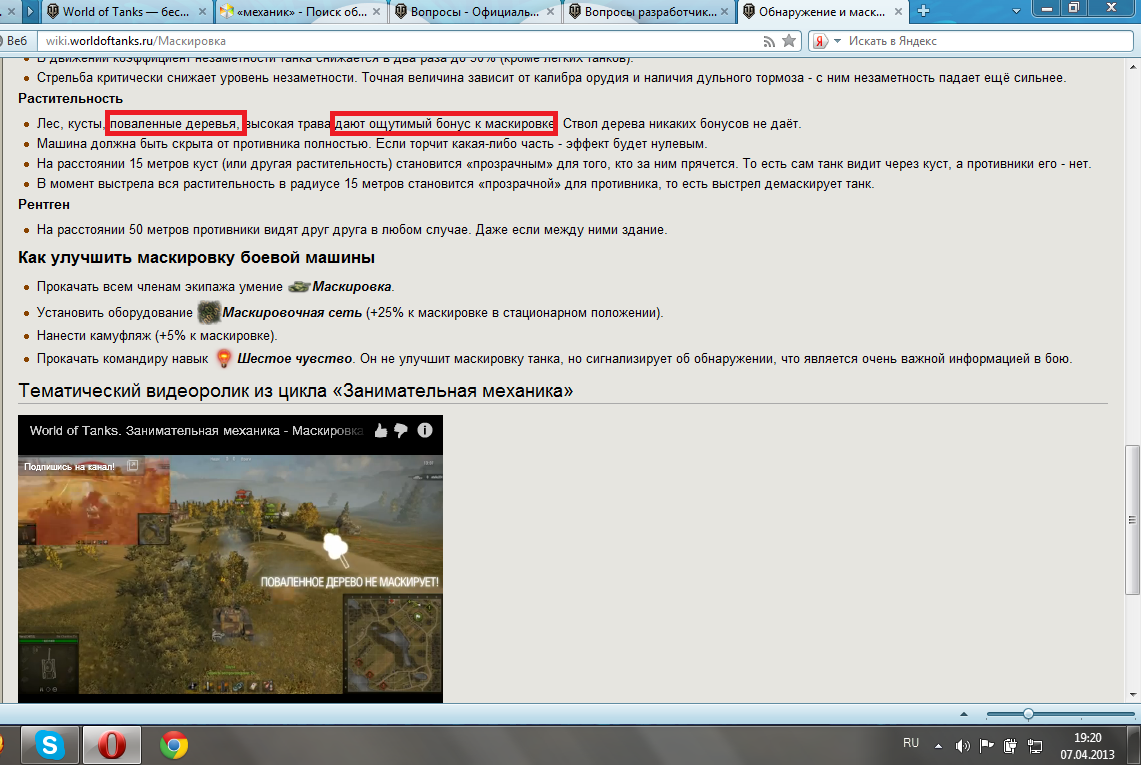Click the page scrollbar down arrow
This screenshot has height=765, width=1141.
click(1133, 695)
